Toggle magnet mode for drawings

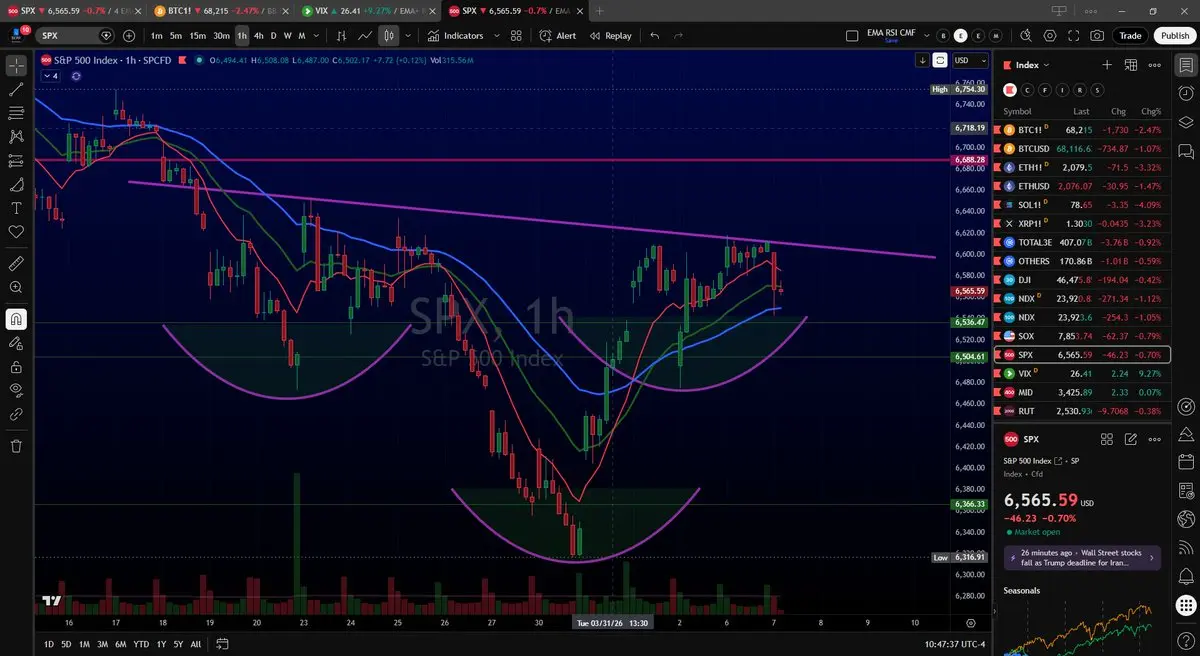16,320
